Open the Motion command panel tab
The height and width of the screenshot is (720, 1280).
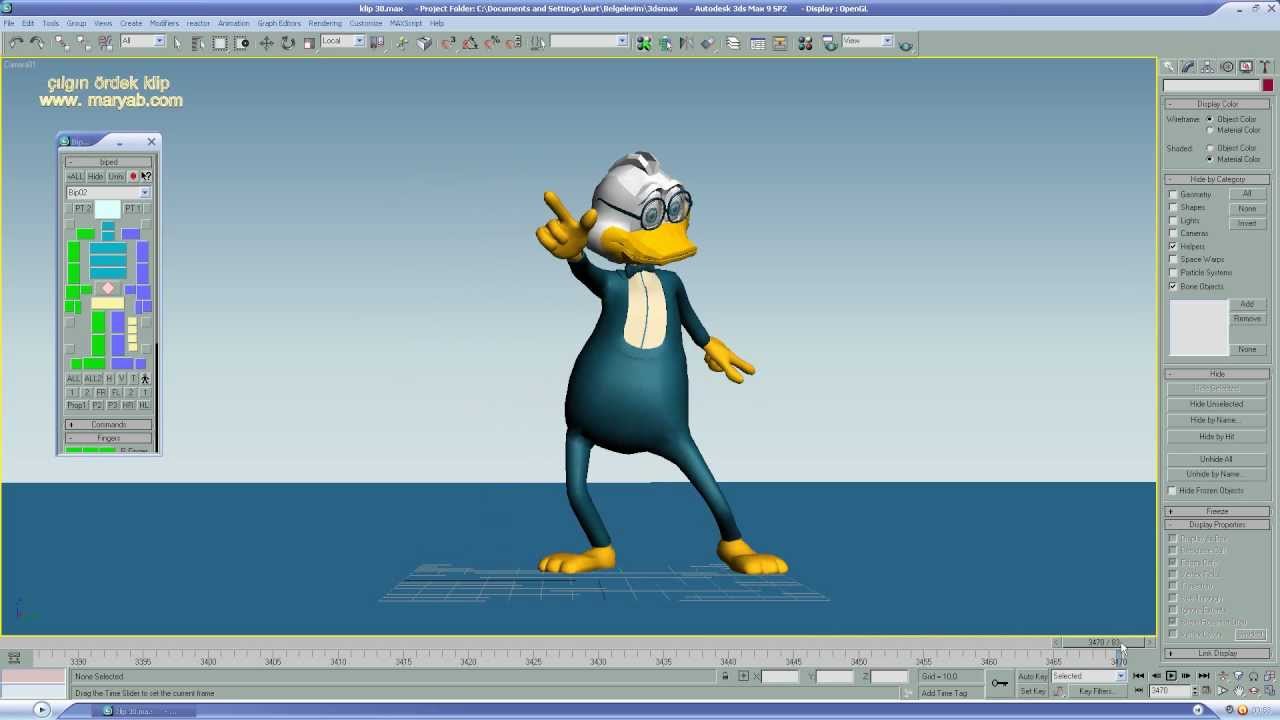1227,67
